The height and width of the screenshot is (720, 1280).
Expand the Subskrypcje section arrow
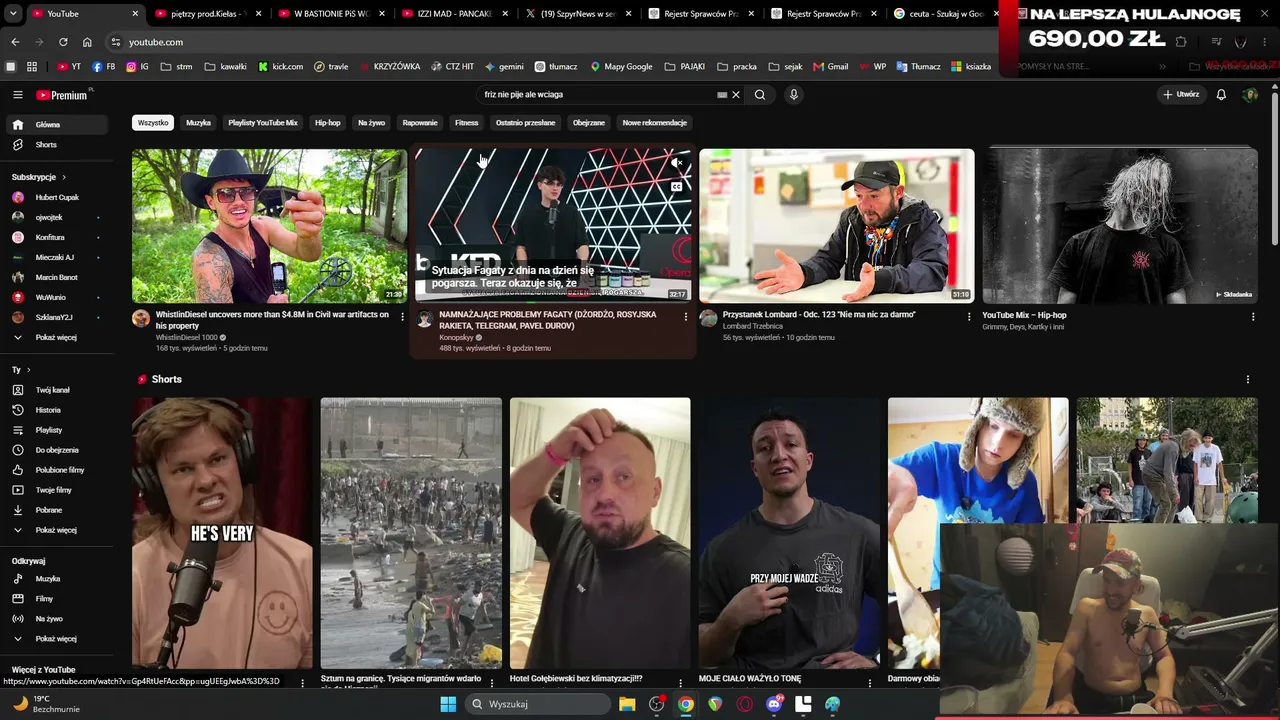(x=64, y=178)
